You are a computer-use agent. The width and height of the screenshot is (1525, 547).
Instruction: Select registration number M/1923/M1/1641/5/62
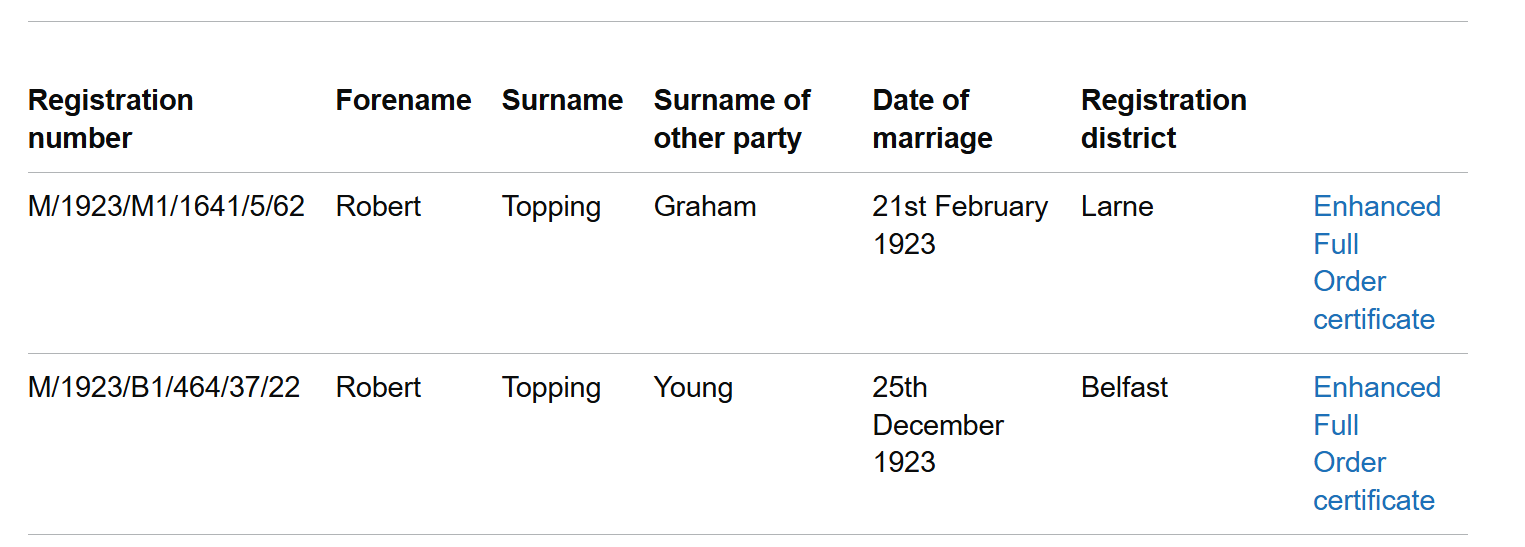point(166,207)
